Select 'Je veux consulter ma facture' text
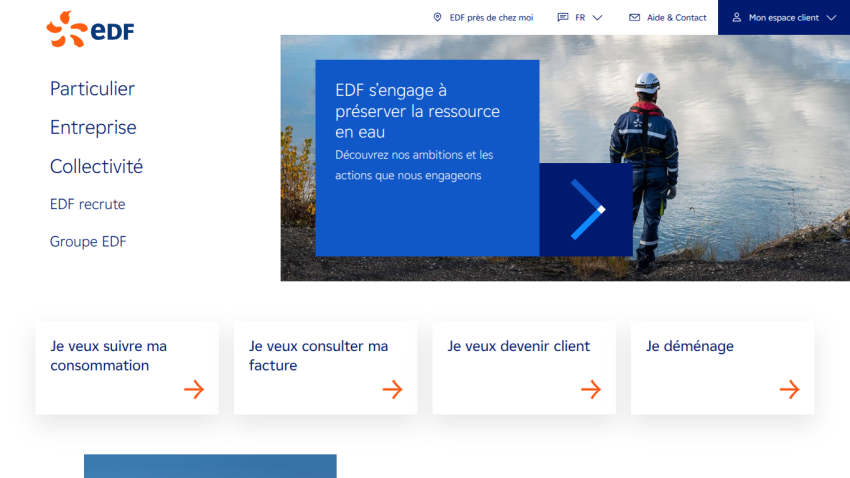Screen dimensions: 850x478 (x=318, y=356)
